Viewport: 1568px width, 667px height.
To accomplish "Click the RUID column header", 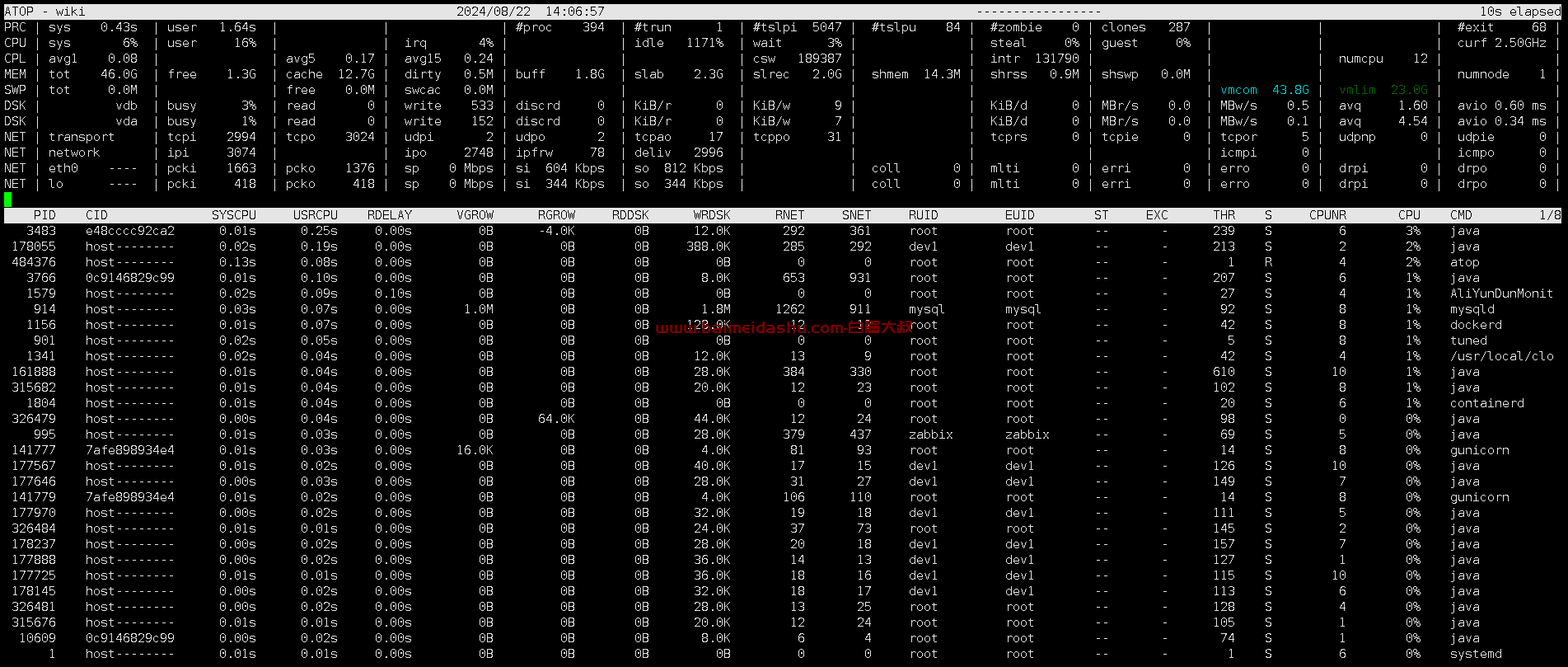I will coord(924,215).
